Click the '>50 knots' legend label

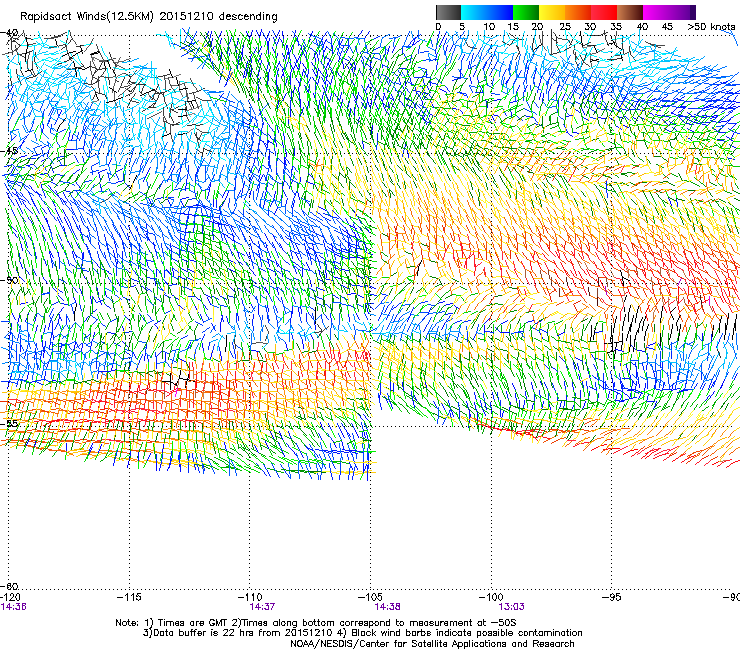click(712, 27)
